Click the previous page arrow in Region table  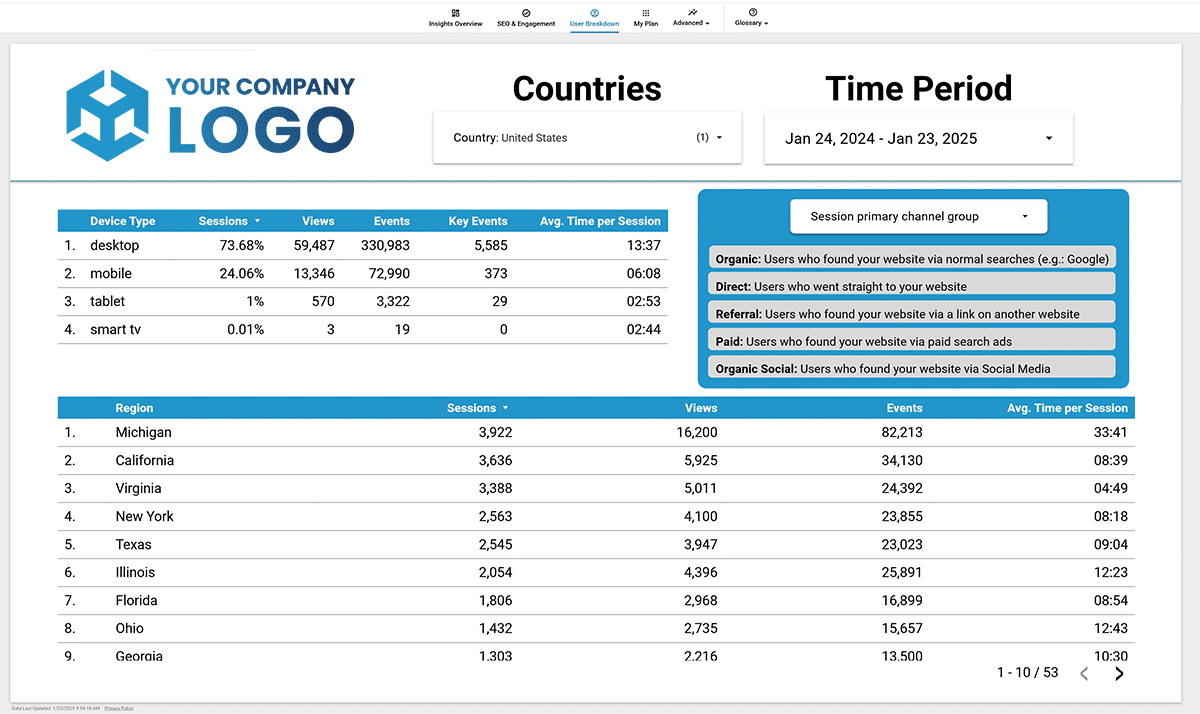(x=1084, y=674)
